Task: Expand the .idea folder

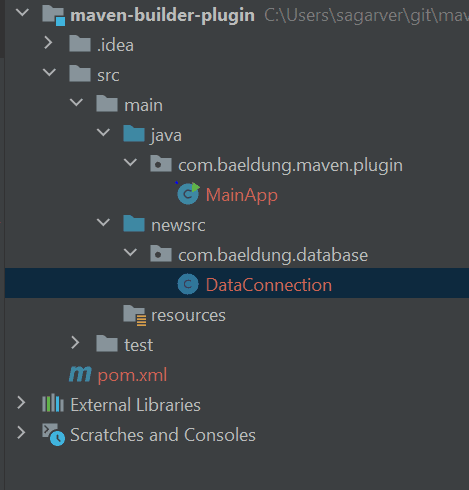Action: tap(49, 43)
